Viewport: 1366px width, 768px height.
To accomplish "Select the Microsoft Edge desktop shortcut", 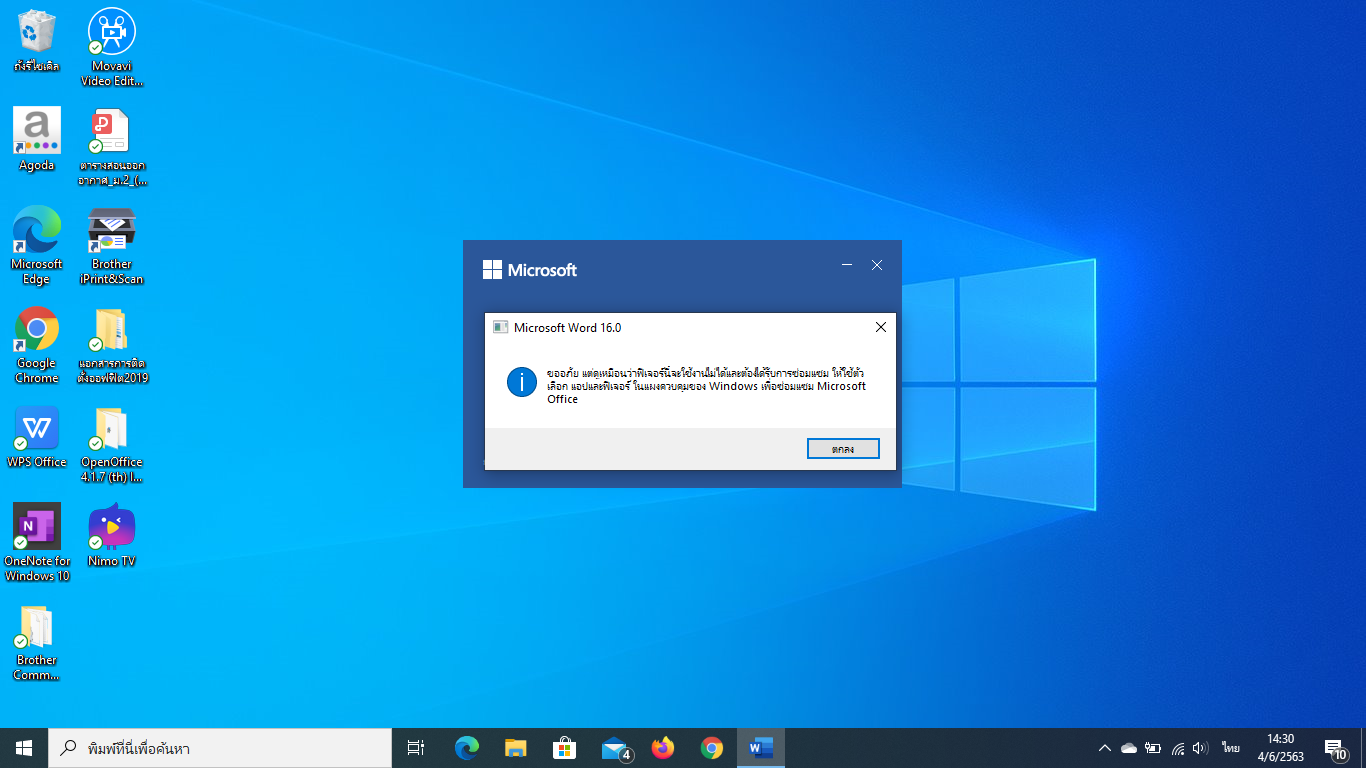I will pos(37,245).
